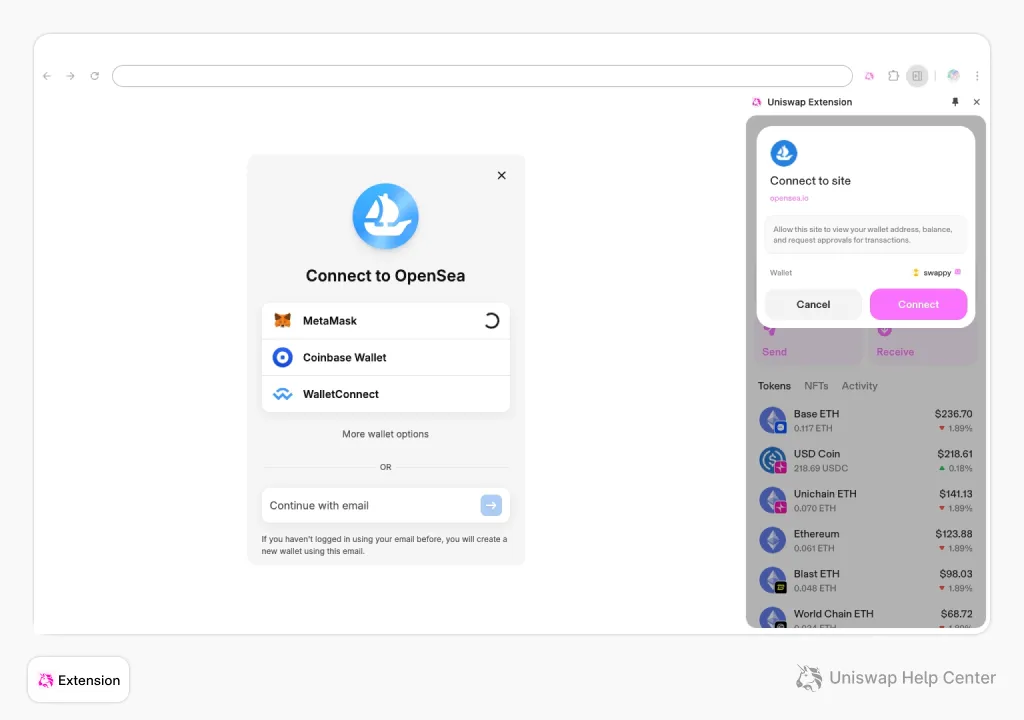Toggle the browser side panel icon
The height and width of the screenshot is (720, 1024).
tap(918, 76)
